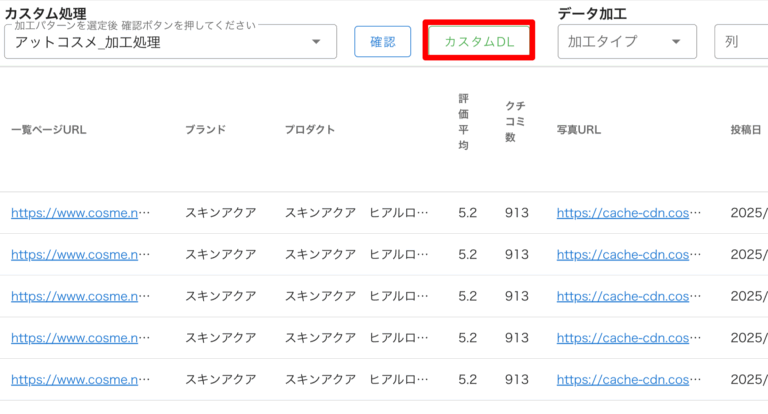The width and height of the screenshot is (768, 414).
Task: Click the プロダクト column header
Action: (309, 130)
